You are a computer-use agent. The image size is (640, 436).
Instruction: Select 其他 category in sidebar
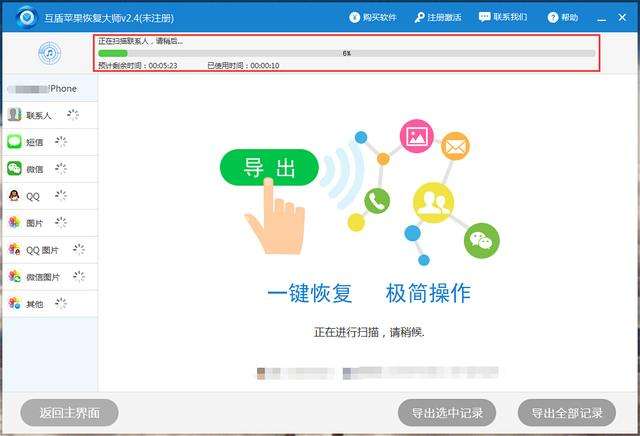coord(50,304)
